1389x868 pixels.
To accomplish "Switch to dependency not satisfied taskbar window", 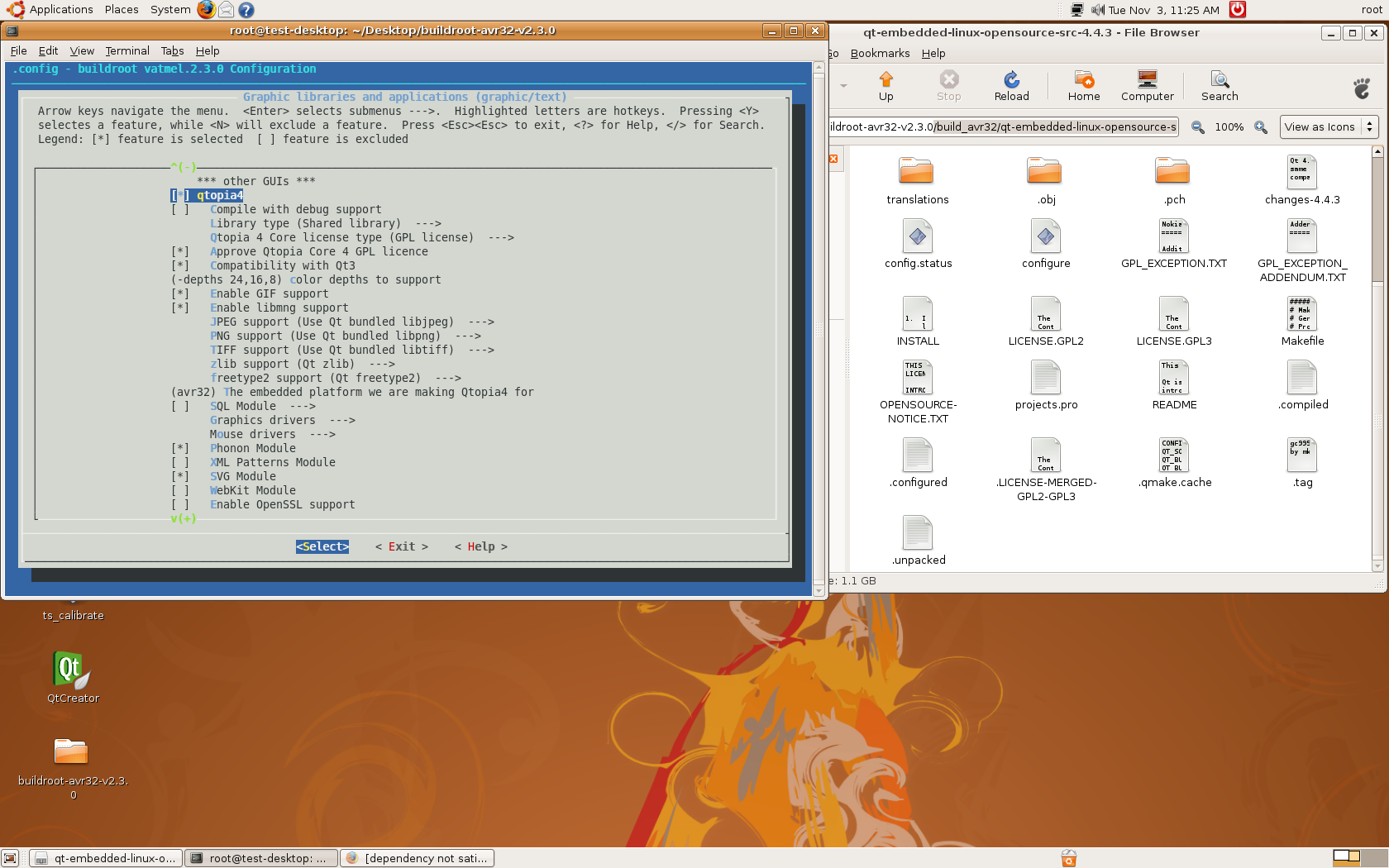I will 418,859.
